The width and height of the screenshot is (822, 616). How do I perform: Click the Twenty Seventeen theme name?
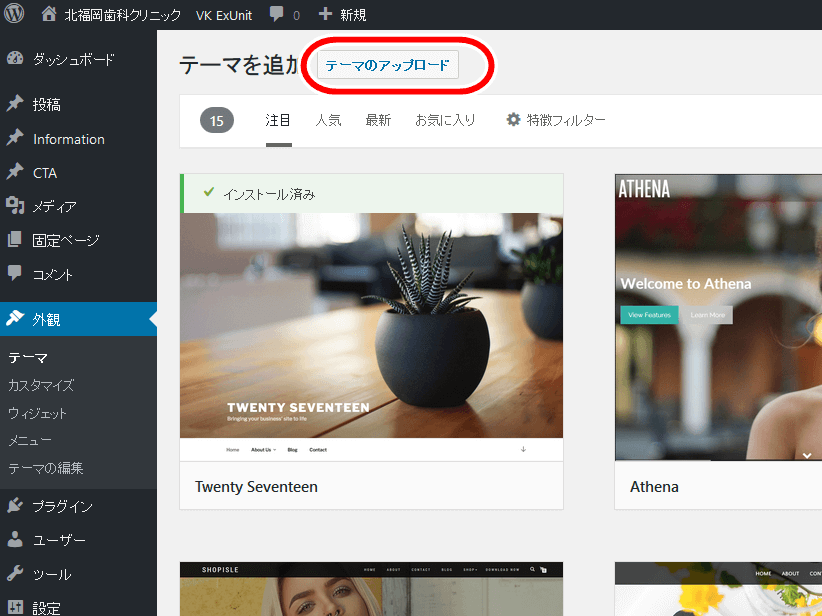click(x=256, y=487)
